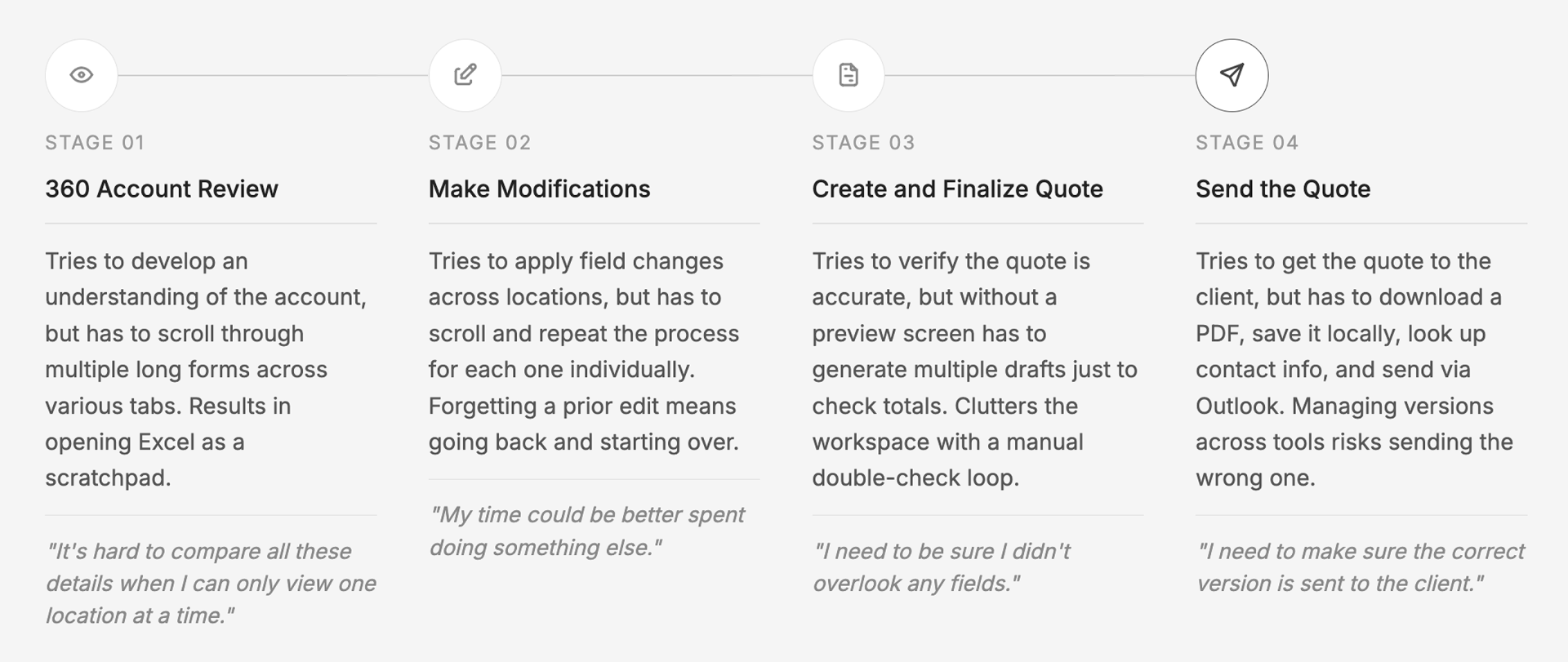Select the STAGE 01 label
1568x662 pixels.
point(95,143)
